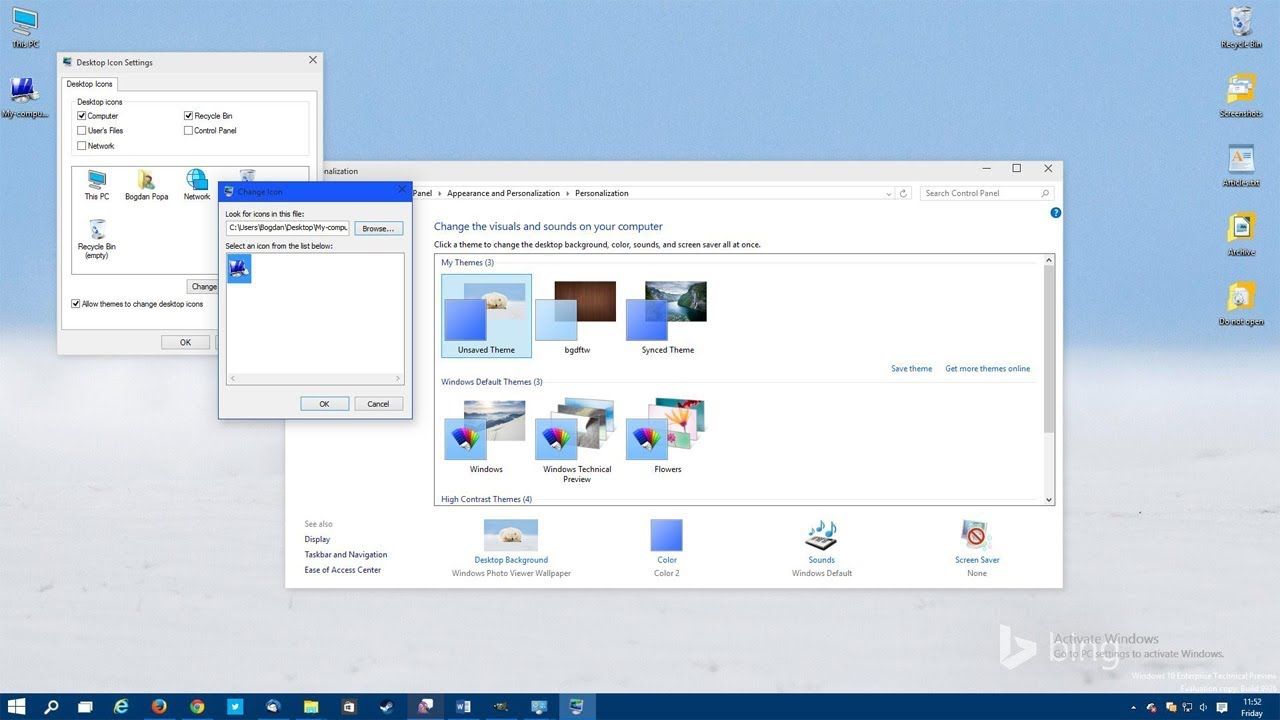Open Desktop Background settings via its wallpaper icon
The image size is (1280, 720).
511,535
